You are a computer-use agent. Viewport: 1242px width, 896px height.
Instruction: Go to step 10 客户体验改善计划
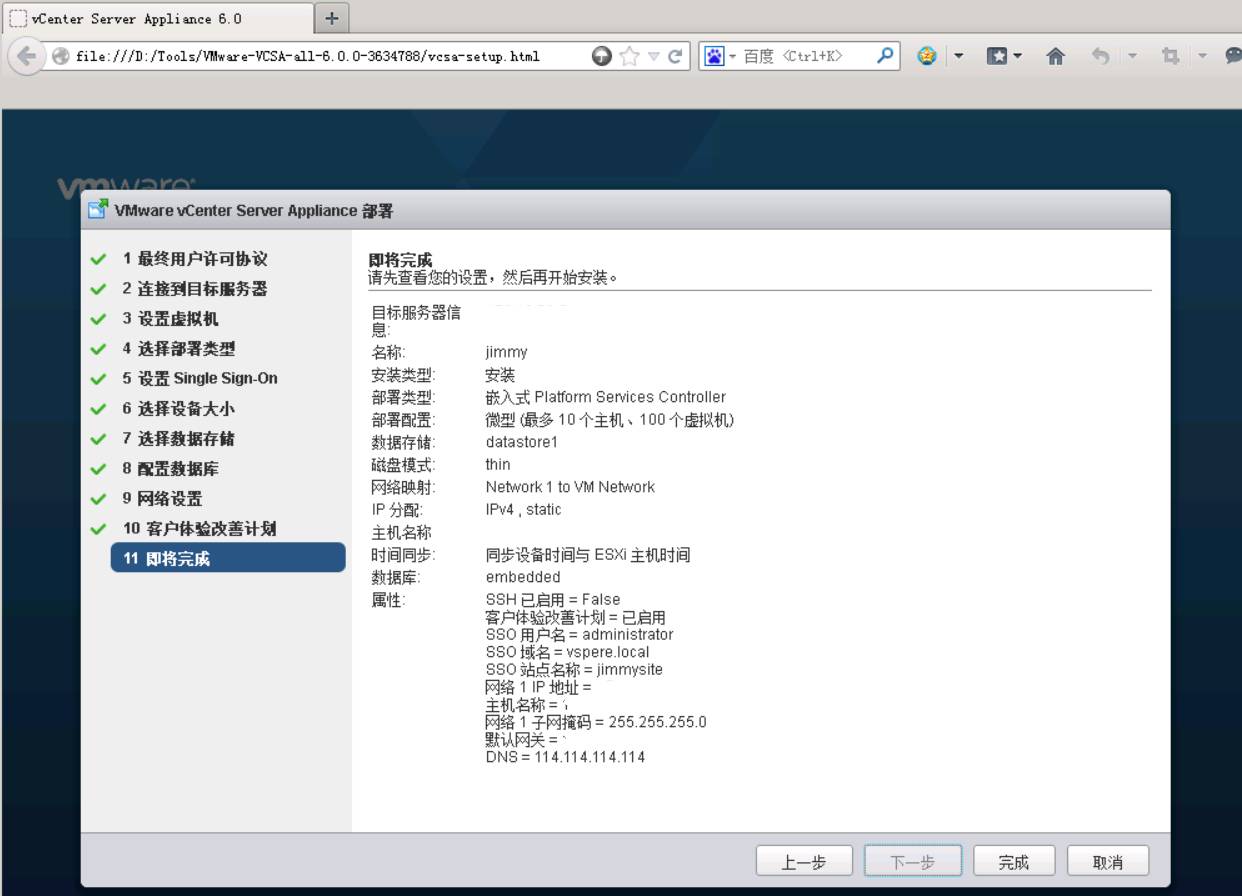coord(199,529)
